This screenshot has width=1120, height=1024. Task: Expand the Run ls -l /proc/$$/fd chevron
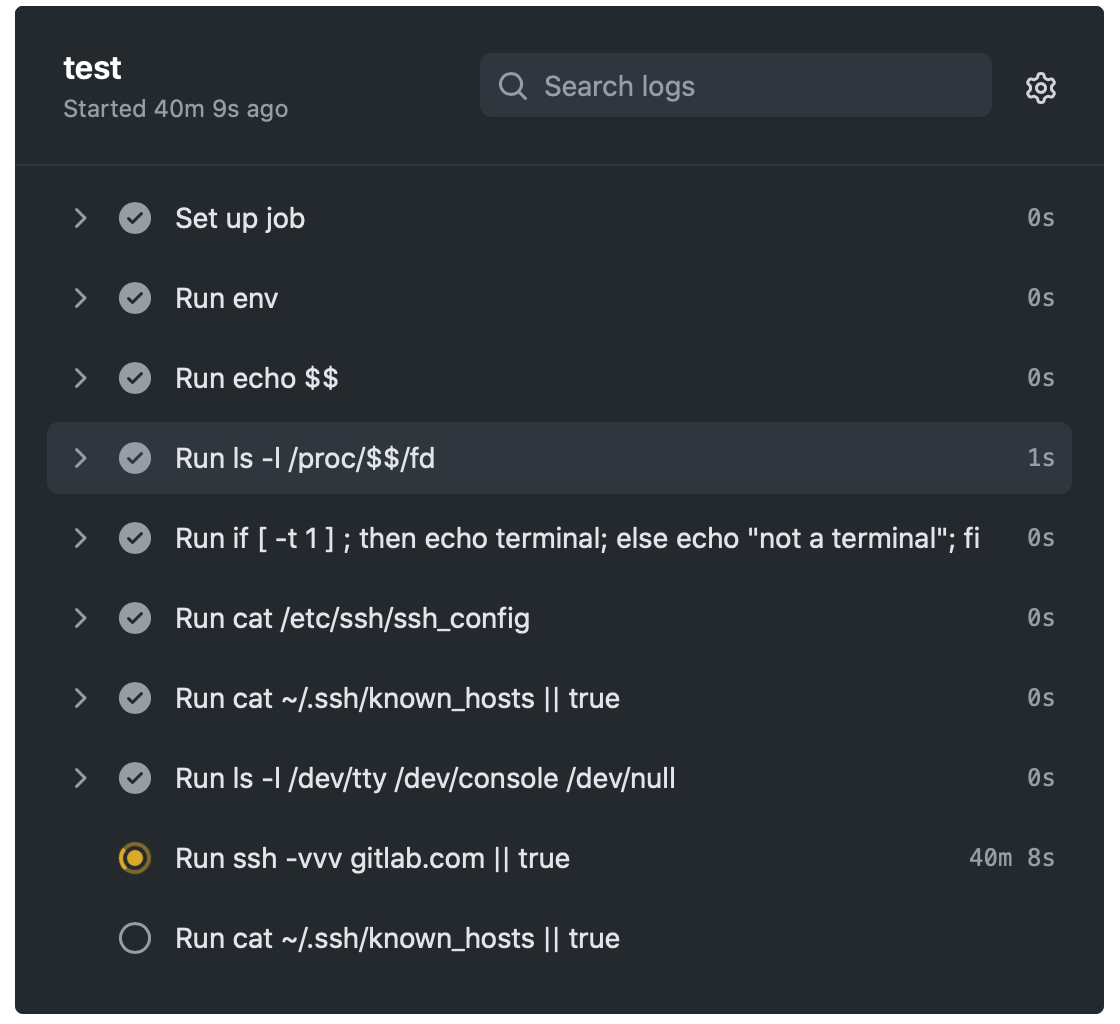coord(80,458)
